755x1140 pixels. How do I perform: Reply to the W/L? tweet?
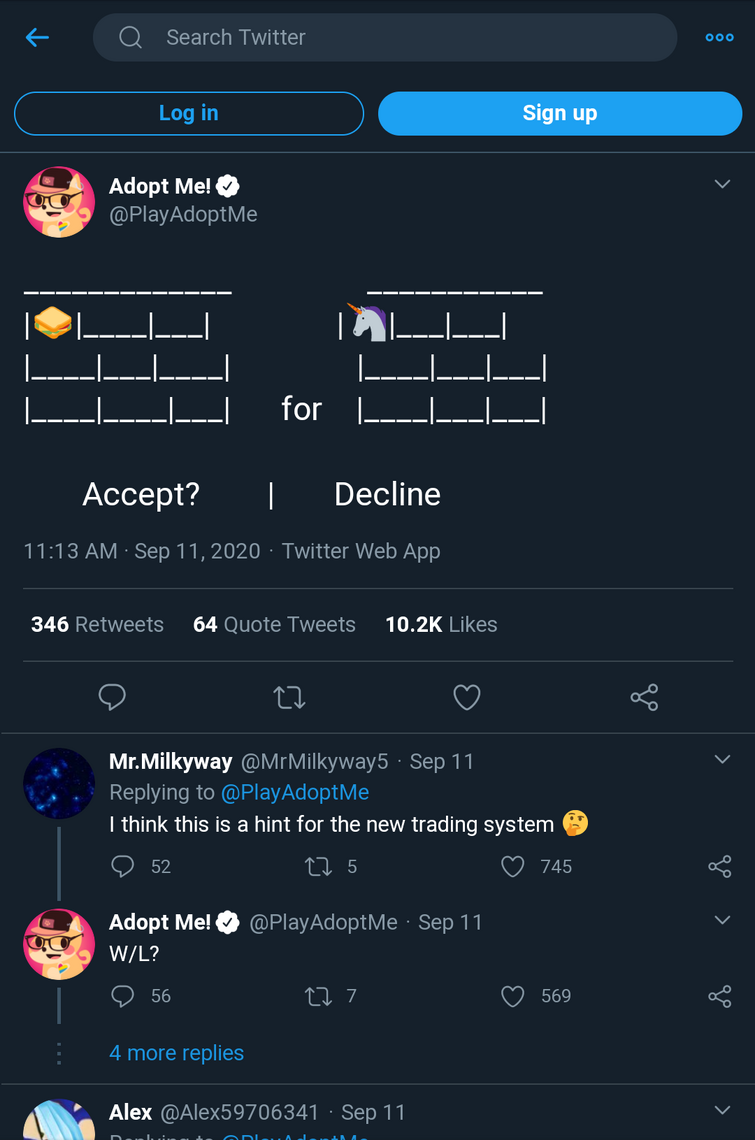click(x=123, y=996)
